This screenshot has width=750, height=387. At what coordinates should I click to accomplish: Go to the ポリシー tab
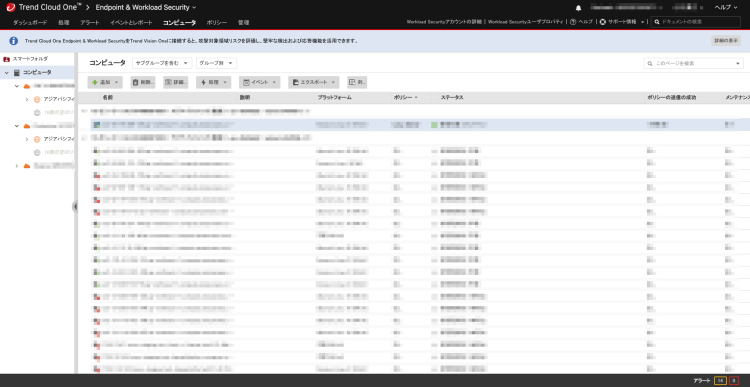[x=217, y=22]
